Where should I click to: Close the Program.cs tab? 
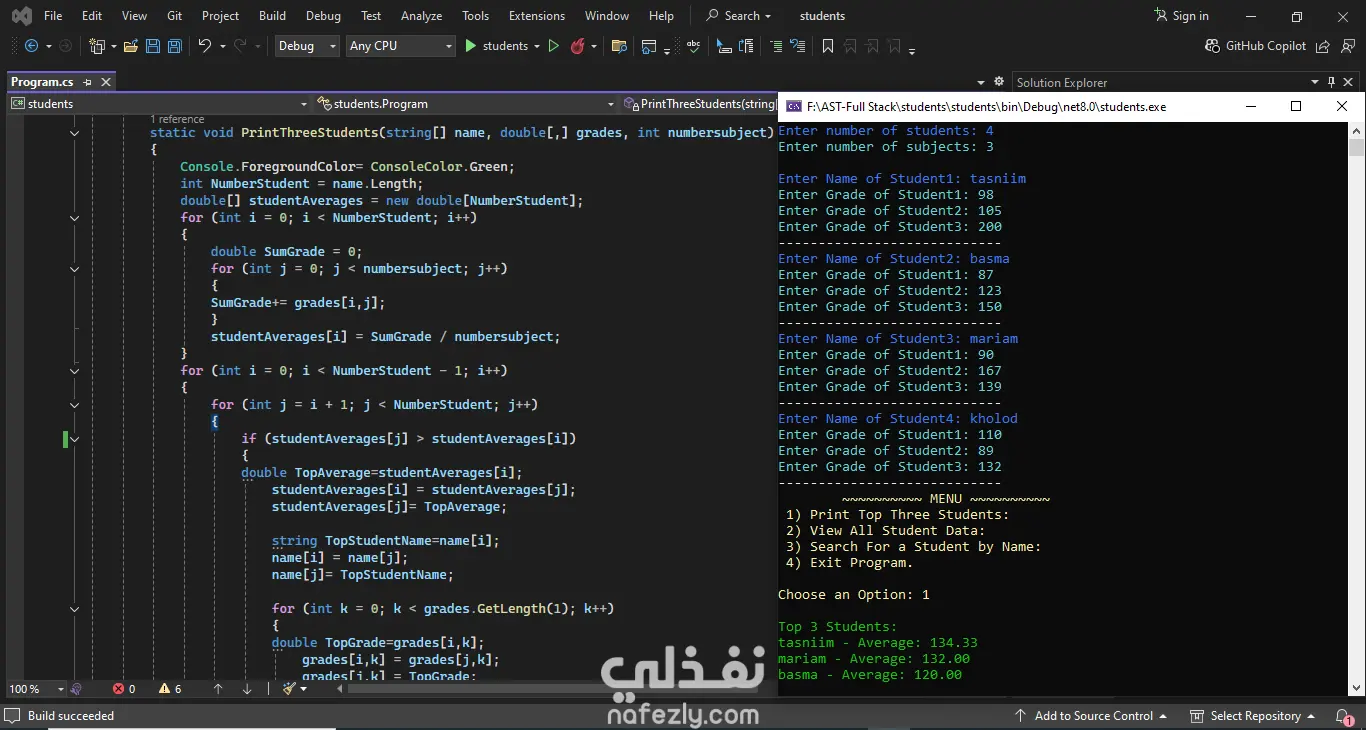106,82
